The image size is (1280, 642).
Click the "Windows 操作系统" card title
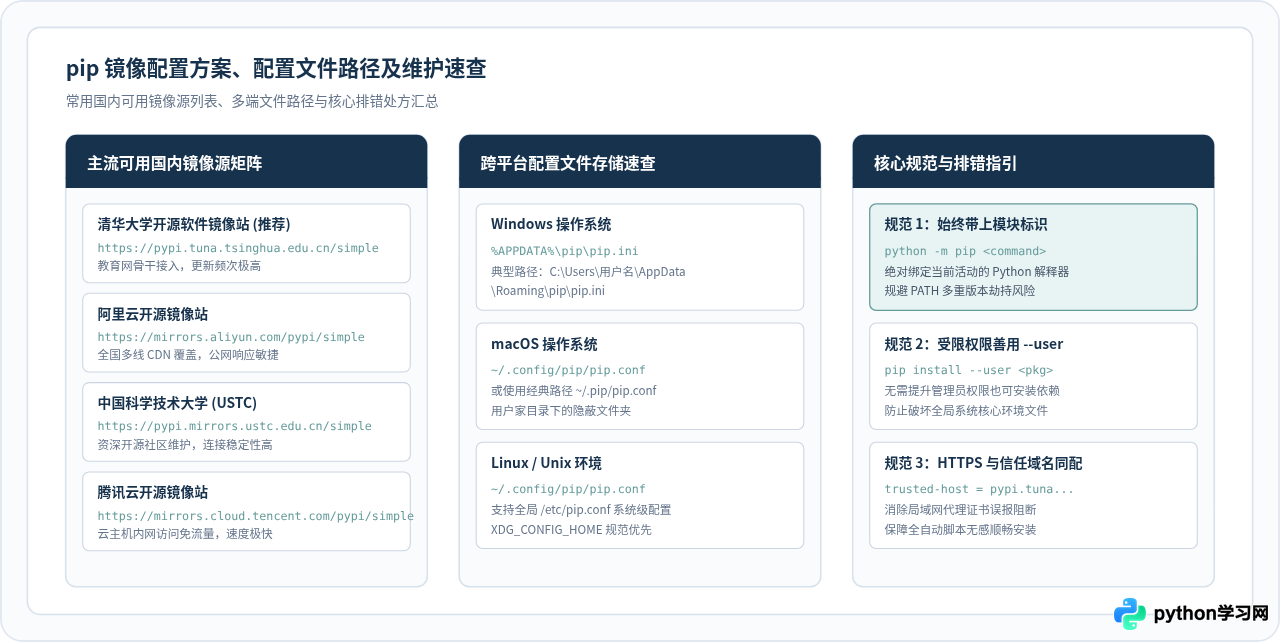551,224
